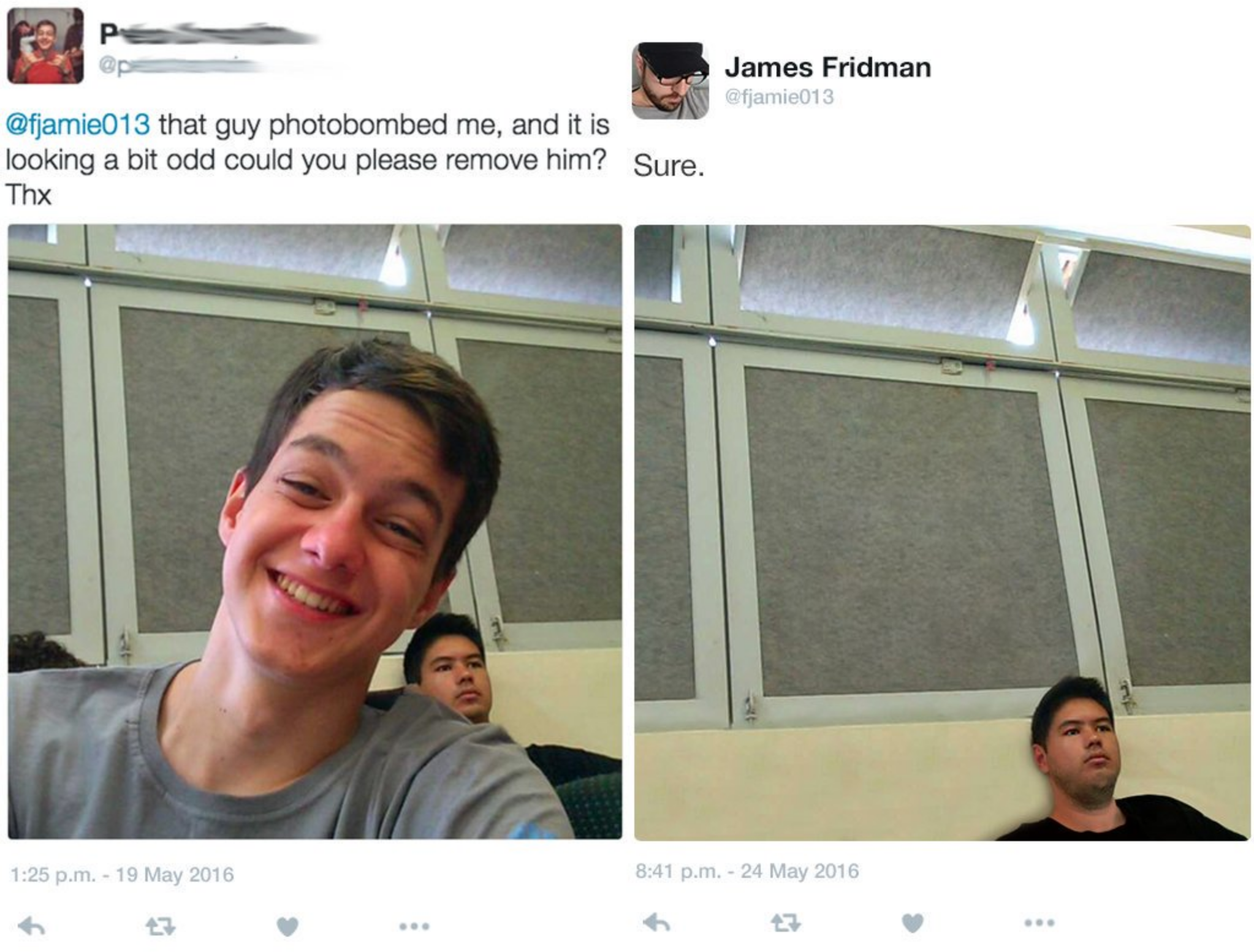Click the blurred username of left tweeter
The height and width of the screenshot is (952, 1254).
[208, 33]
